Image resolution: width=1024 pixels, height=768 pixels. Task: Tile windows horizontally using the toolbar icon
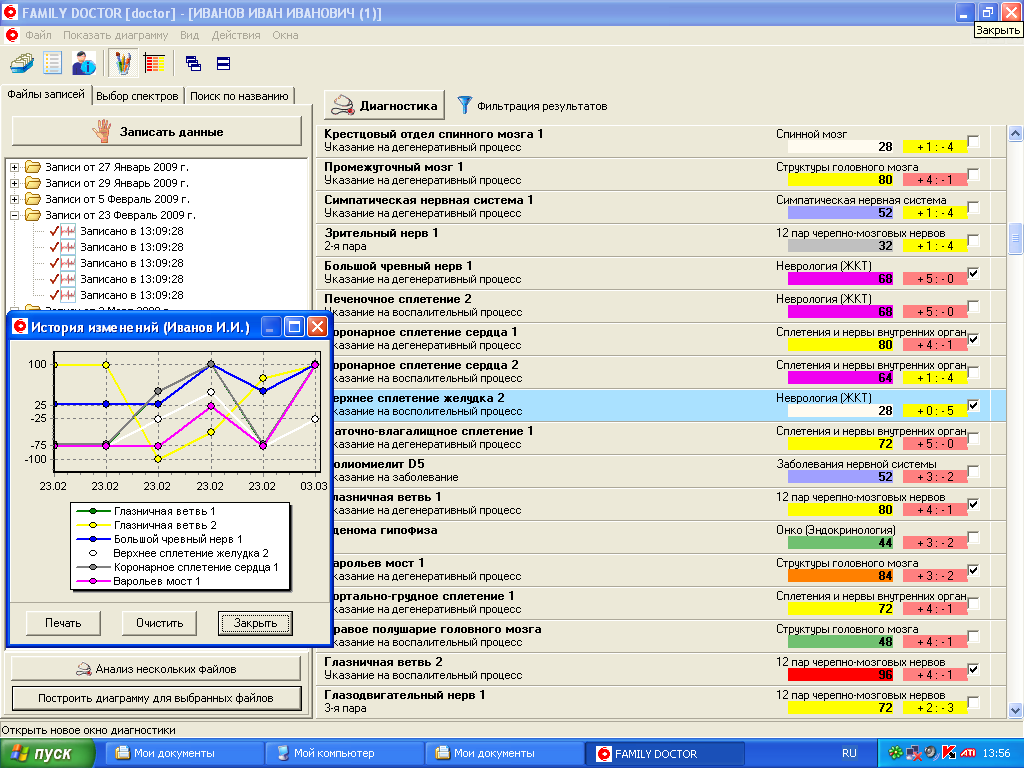coord(223,63)
